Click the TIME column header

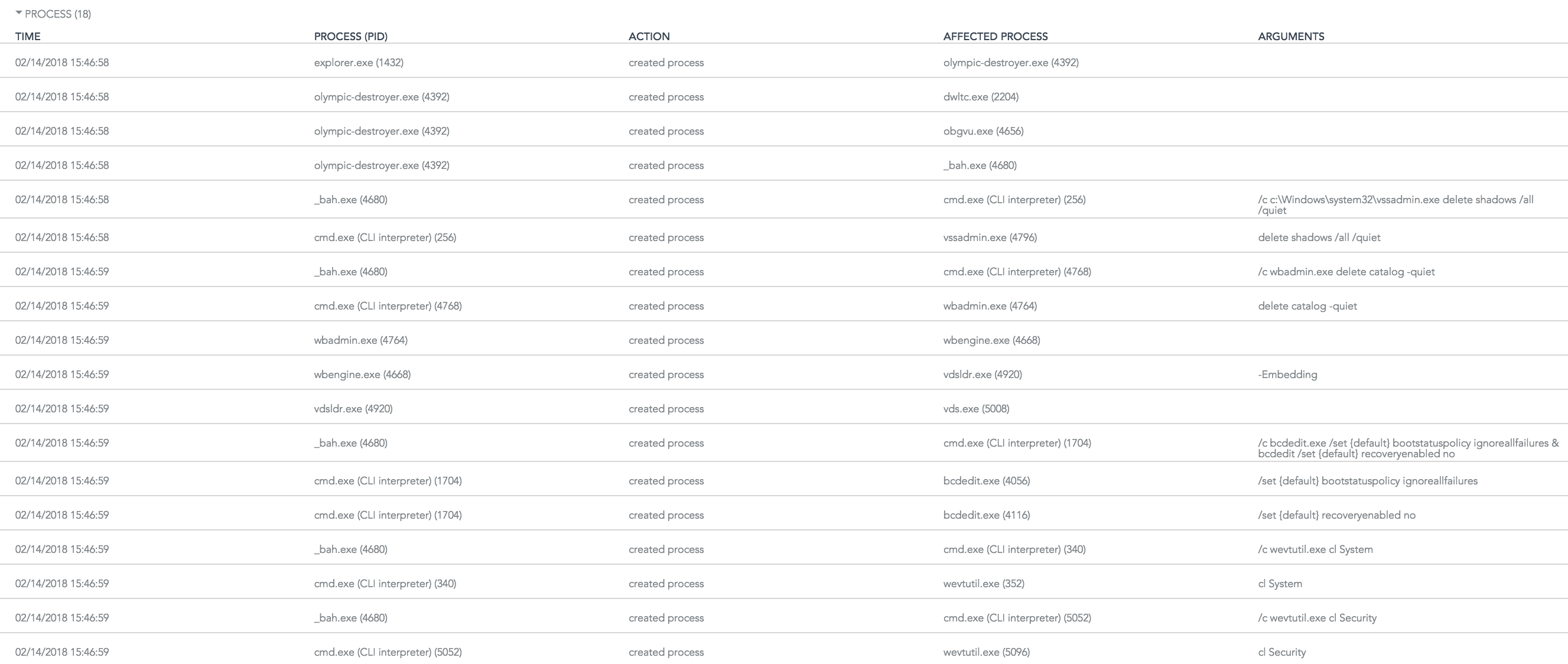click(27, 37)
